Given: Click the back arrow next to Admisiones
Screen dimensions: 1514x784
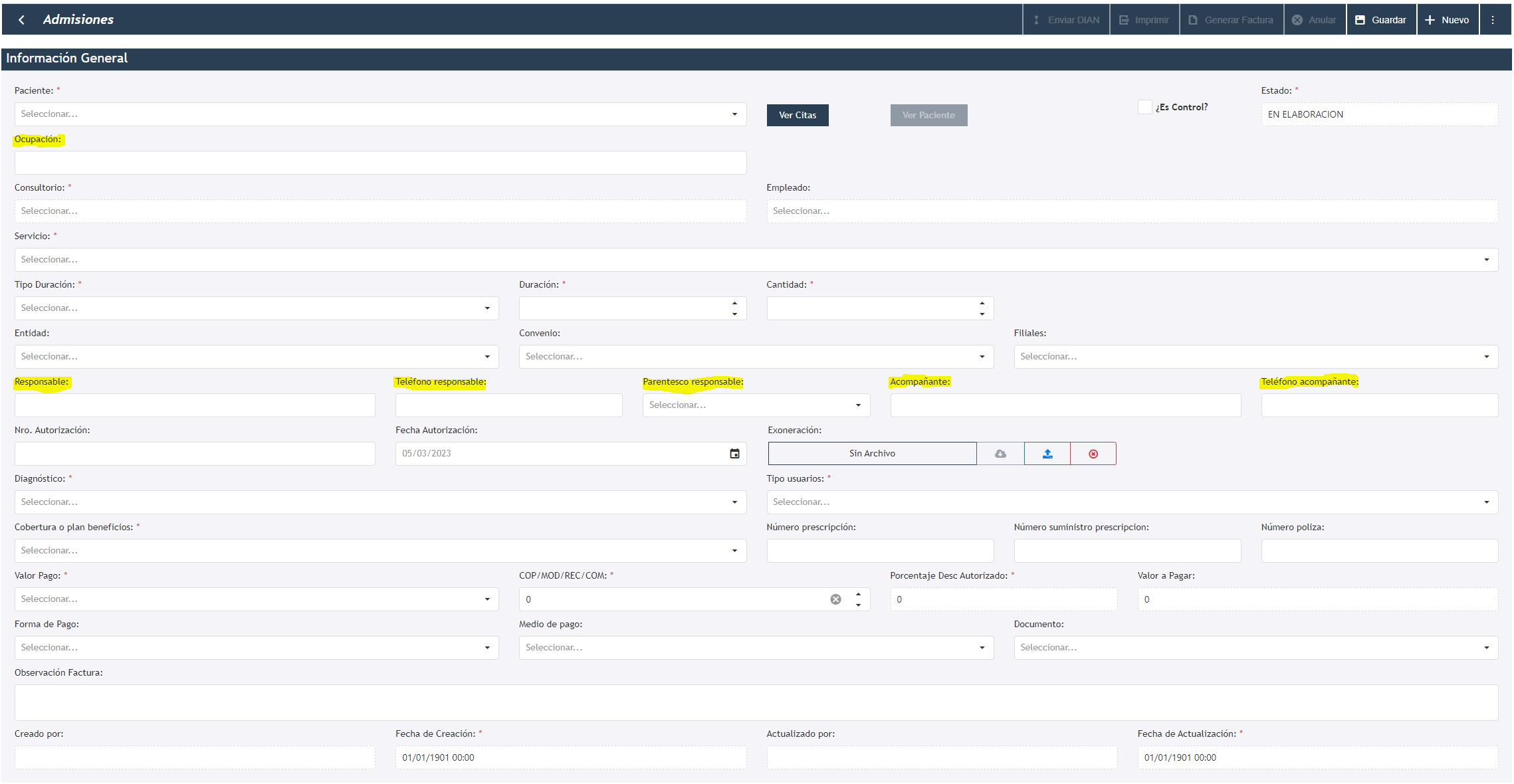Looking at the screenshot, I should 22,20.
